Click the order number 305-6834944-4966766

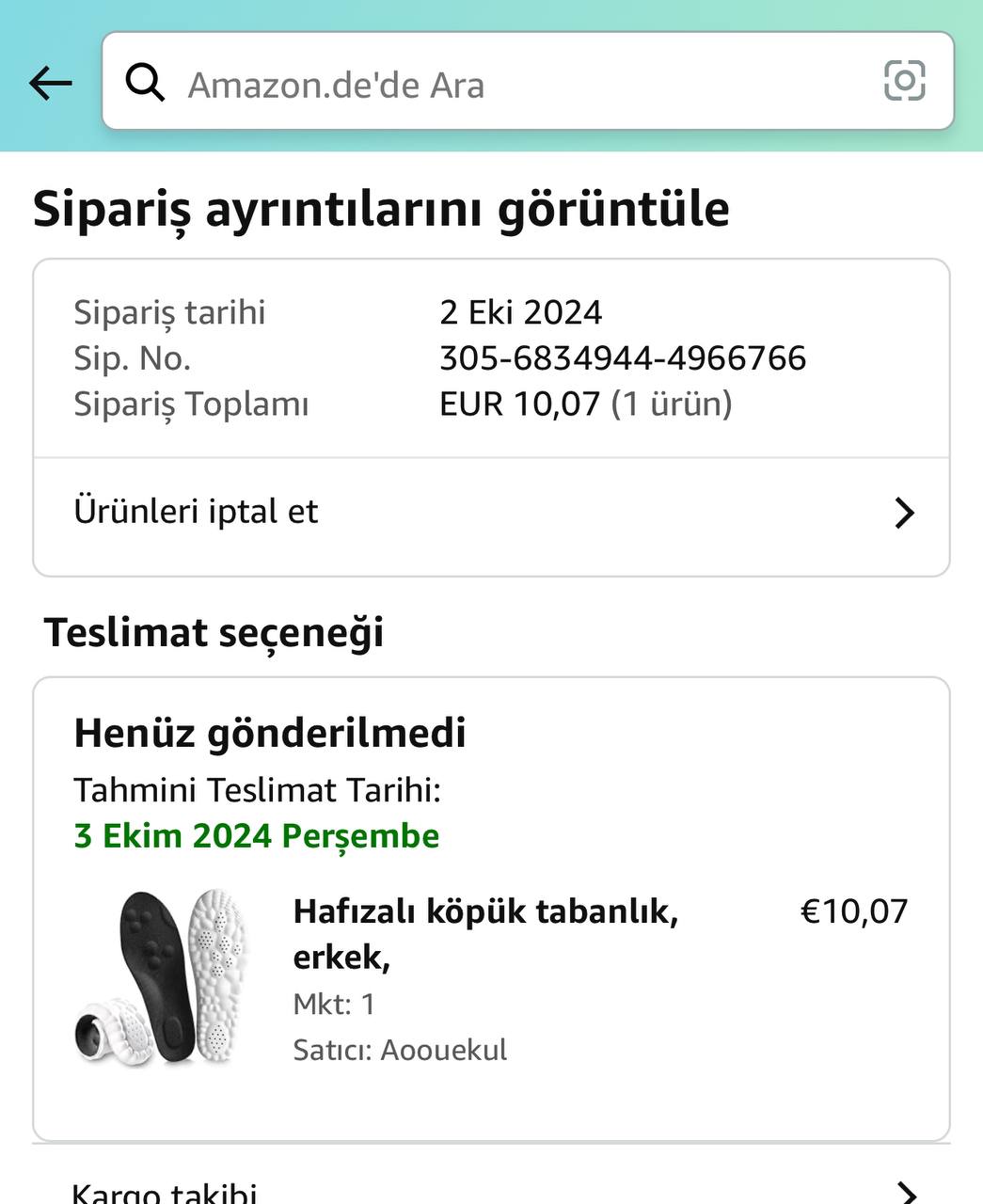[623, 358]
